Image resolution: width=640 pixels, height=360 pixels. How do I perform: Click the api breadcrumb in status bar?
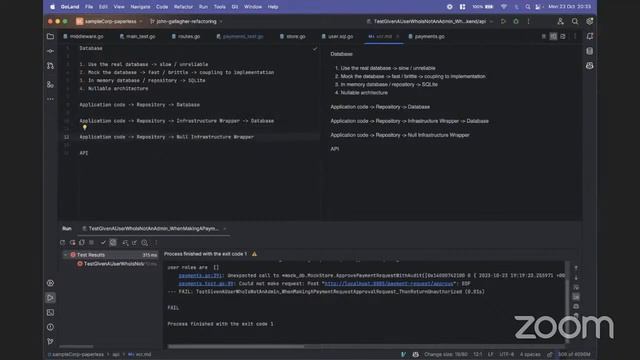tap(116, 354)
